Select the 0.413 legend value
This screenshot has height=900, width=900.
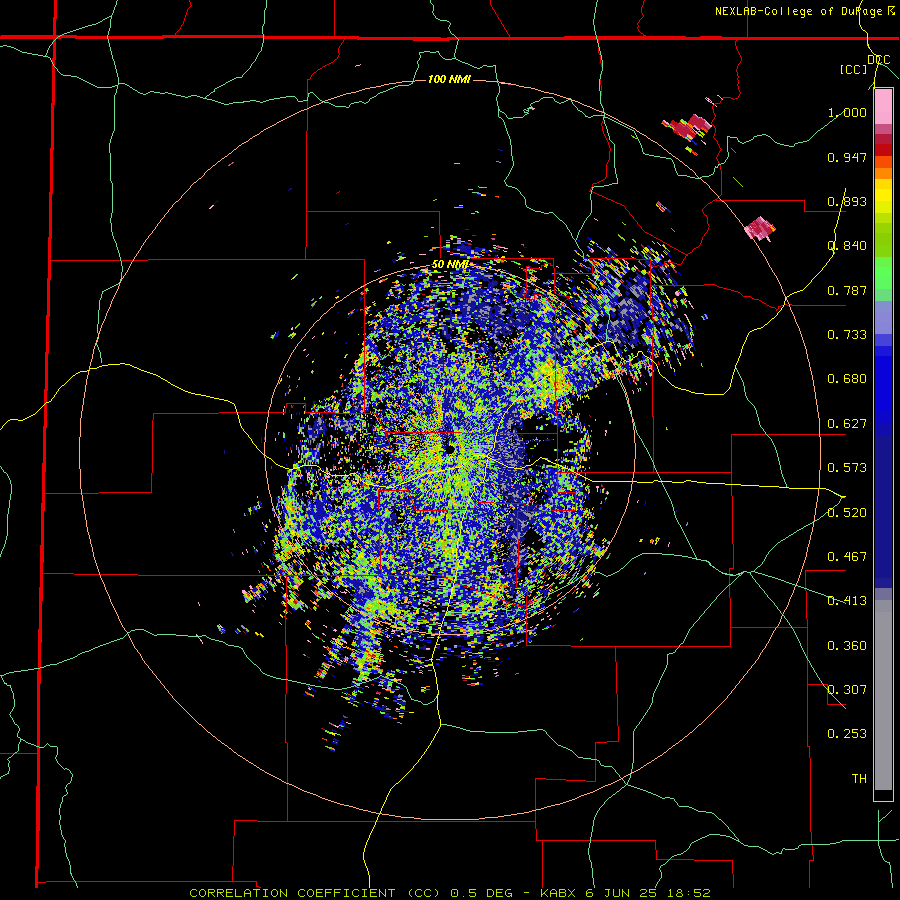pos(847,601)
